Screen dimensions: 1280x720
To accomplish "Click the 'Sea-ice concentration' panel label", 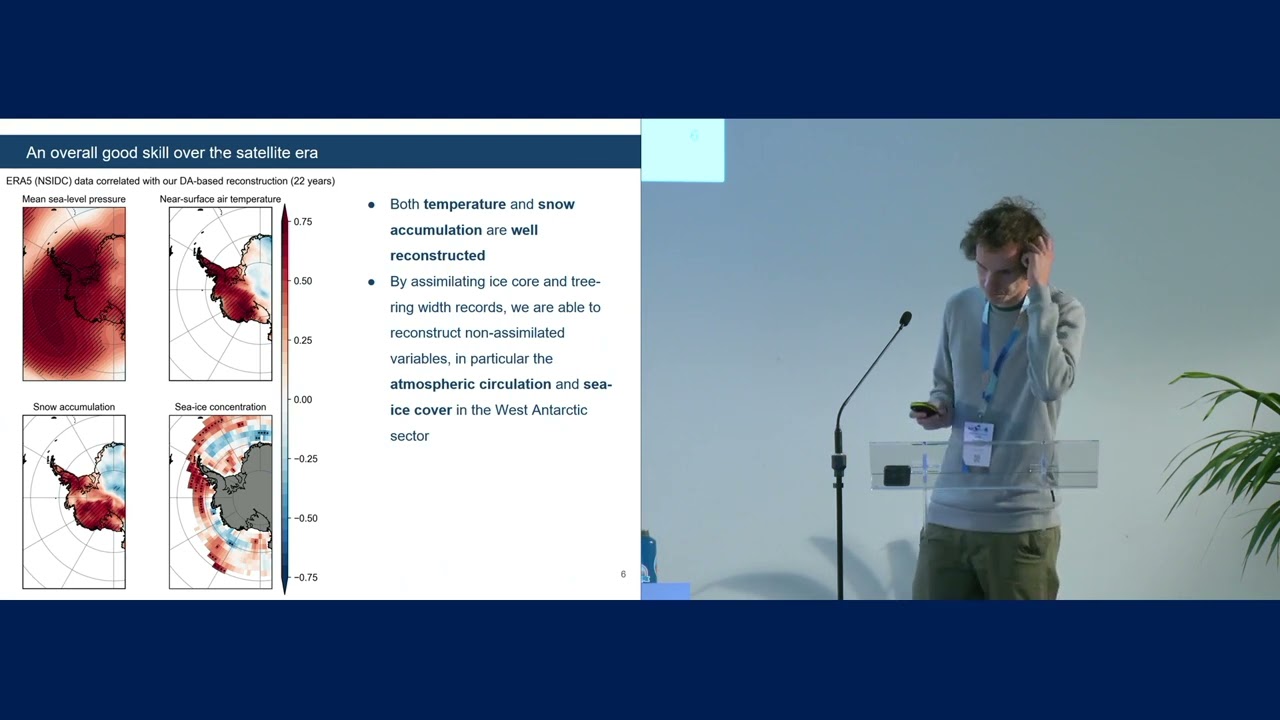I will coord(220,407).
